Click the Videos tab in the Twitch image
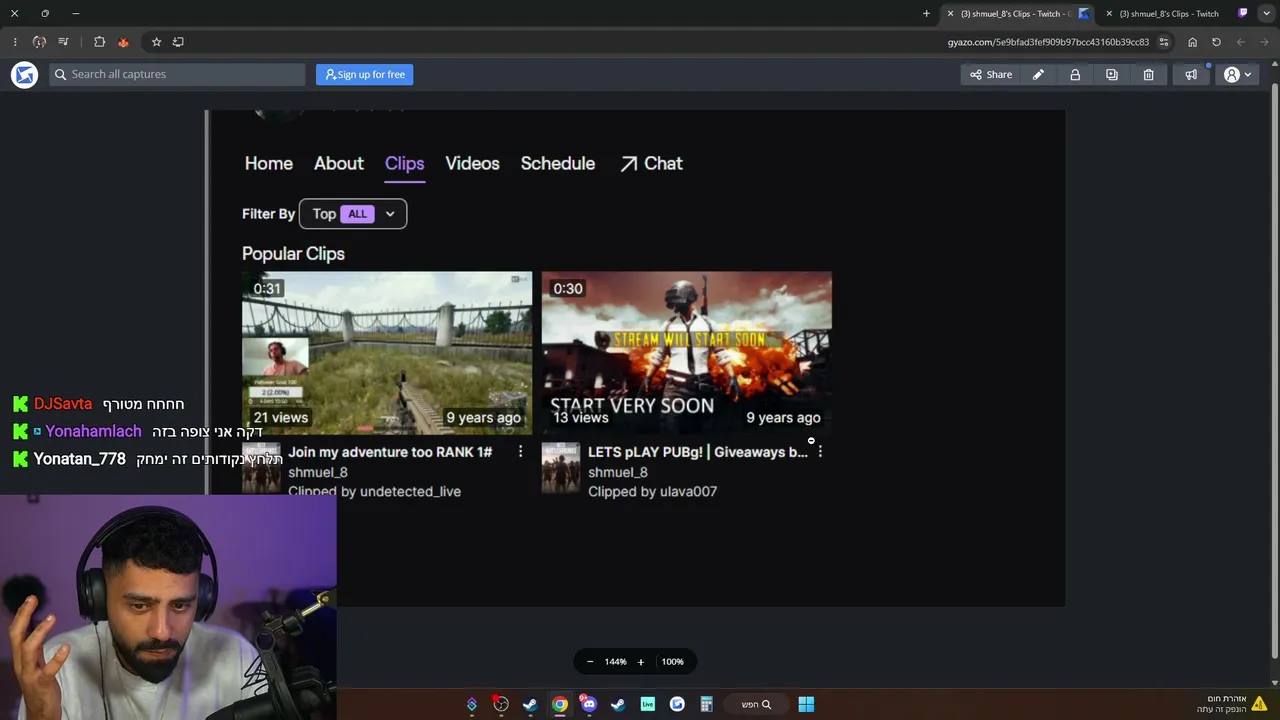 coord(472,164)
